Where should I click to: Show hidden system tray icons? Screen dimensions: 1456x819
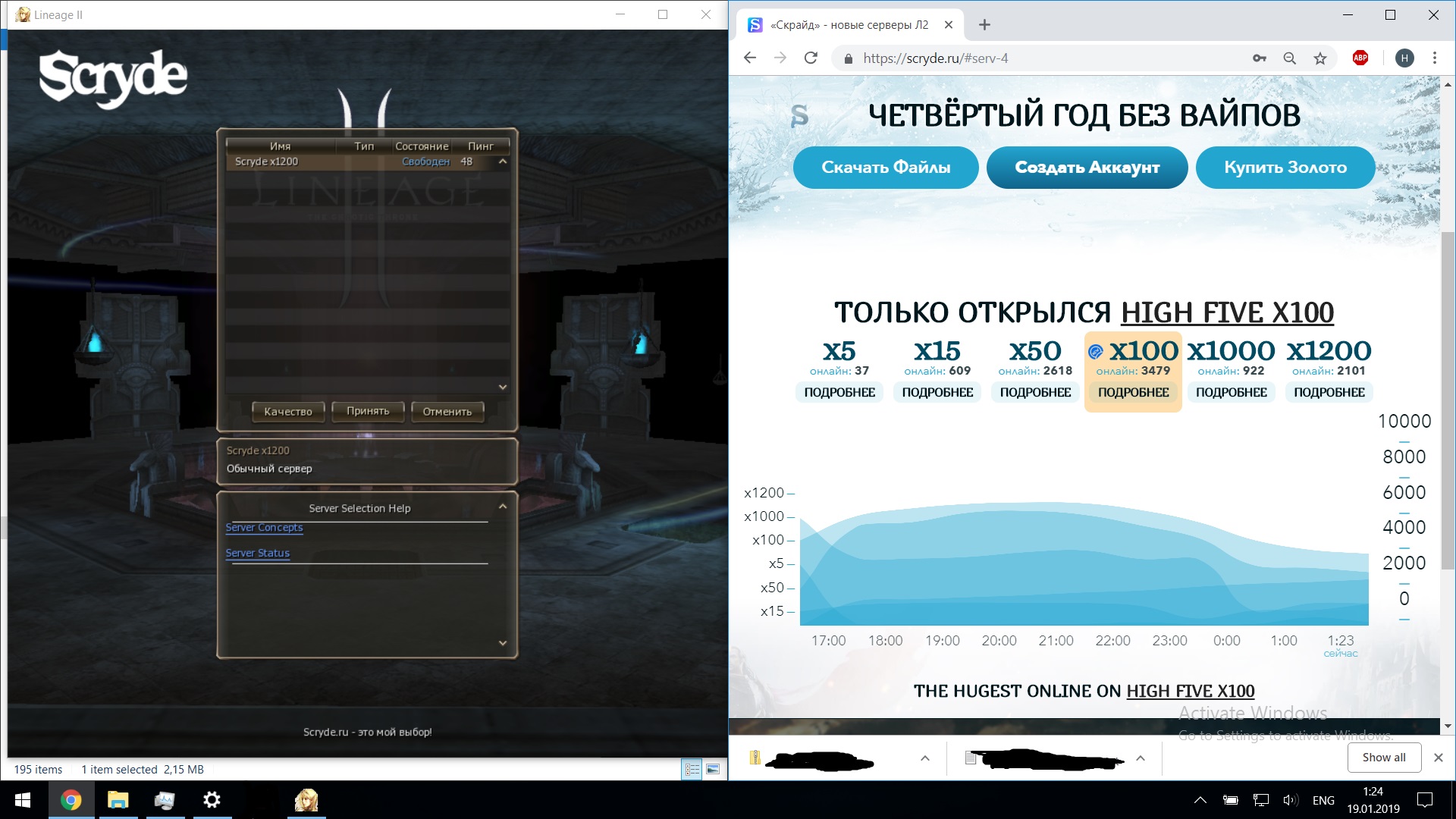pos(1200,800)
